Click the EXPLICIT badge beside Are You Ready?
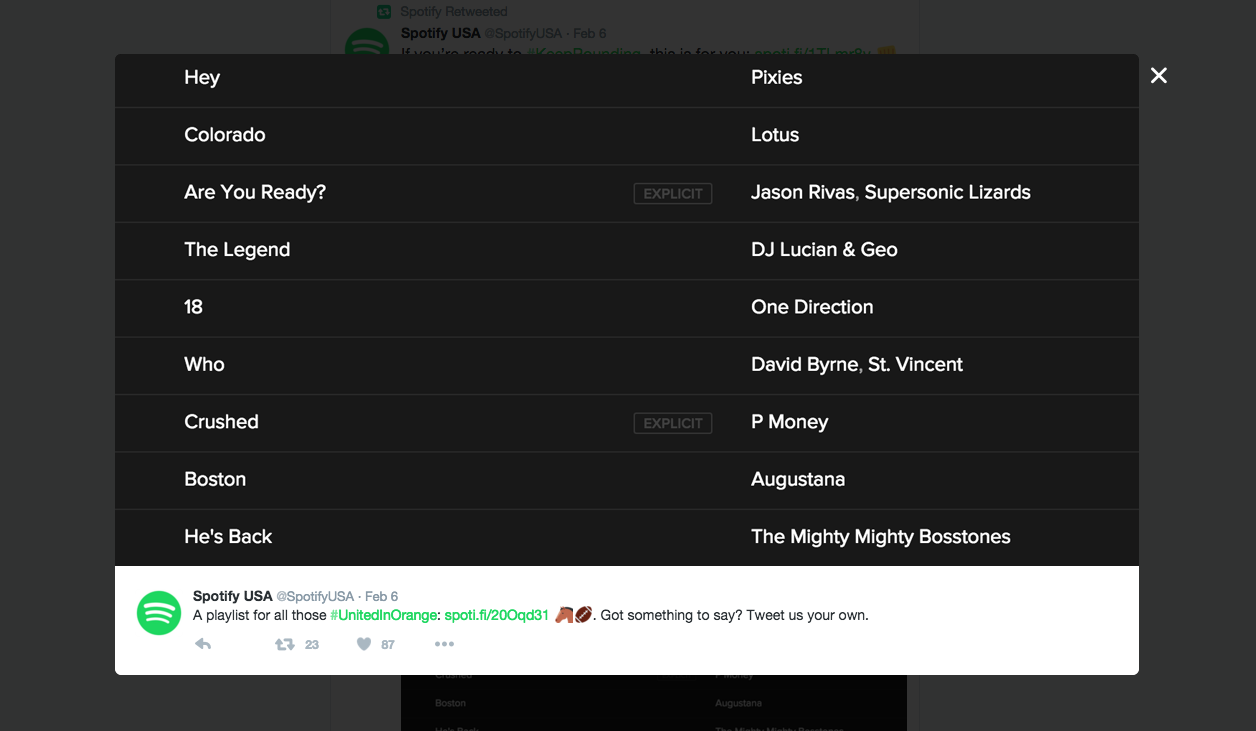 pos(673,194)
